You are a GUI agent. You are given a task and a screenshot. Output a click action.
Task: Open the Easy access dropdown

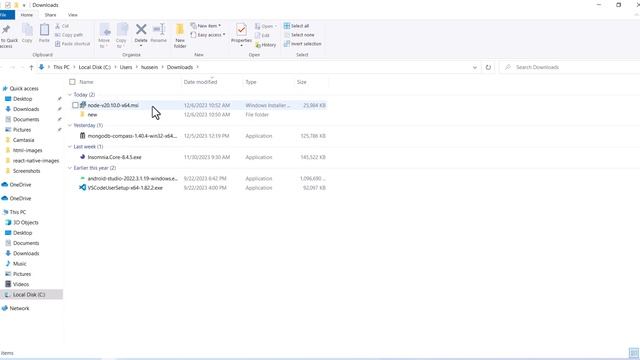pyautogui.click(x=208, y=35)
